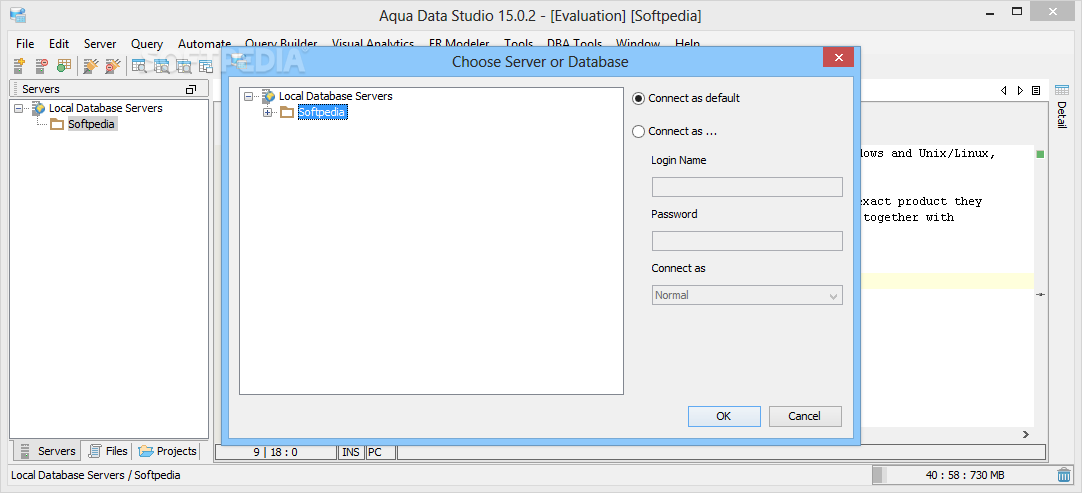Click the cascading windows toolbar icon
The width and height of the screenshot is (1082, 493).
(x=206, y=66)
